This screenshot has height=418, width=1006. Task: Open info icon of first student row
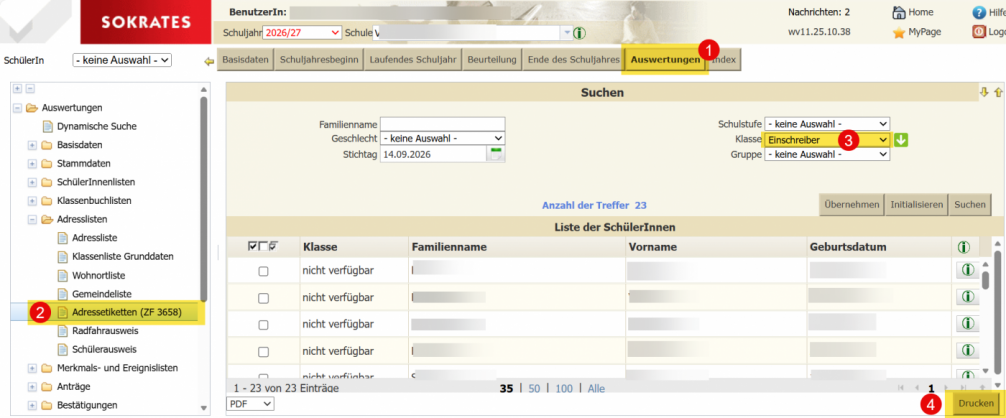968,271
